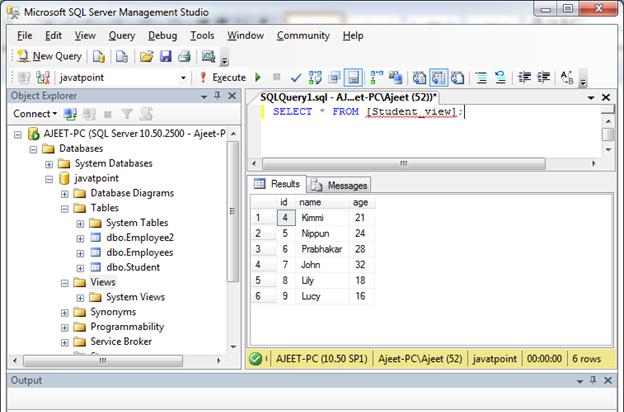624x412 pixels.
Task: Click inside the SELECT query editor line
Action: click(368, 112)
